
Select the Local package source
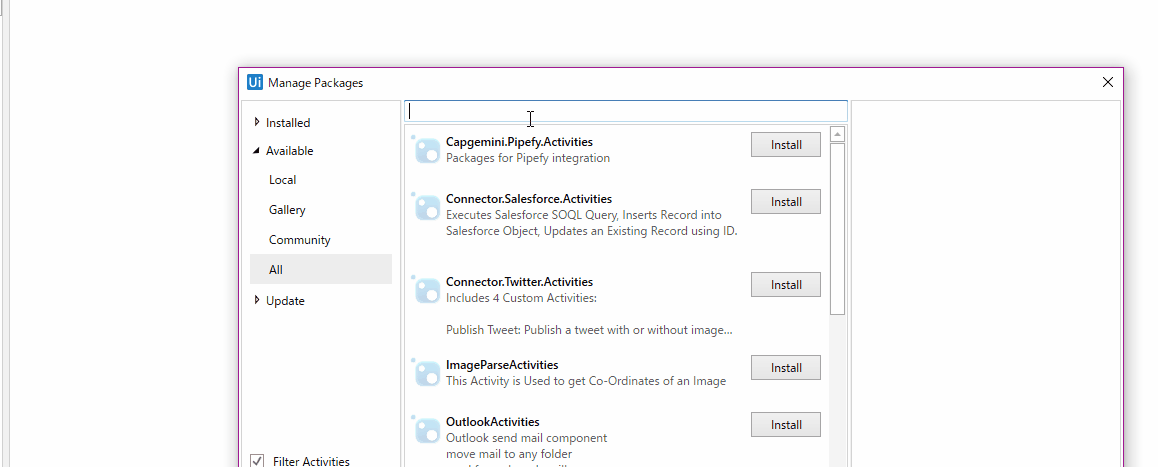(x=282, y=180)
